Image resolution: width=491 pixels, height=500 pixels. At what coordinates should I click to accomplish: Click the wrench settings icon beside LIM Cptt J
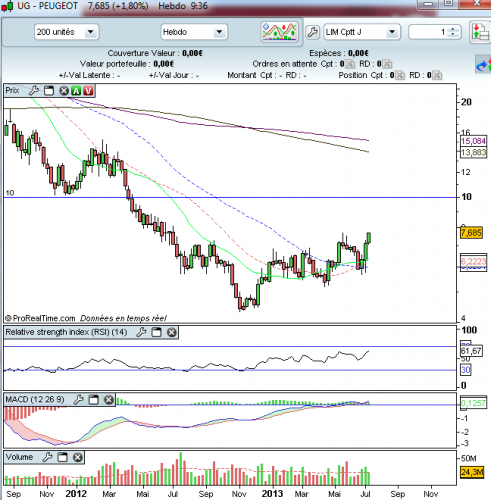coord(312,32)
